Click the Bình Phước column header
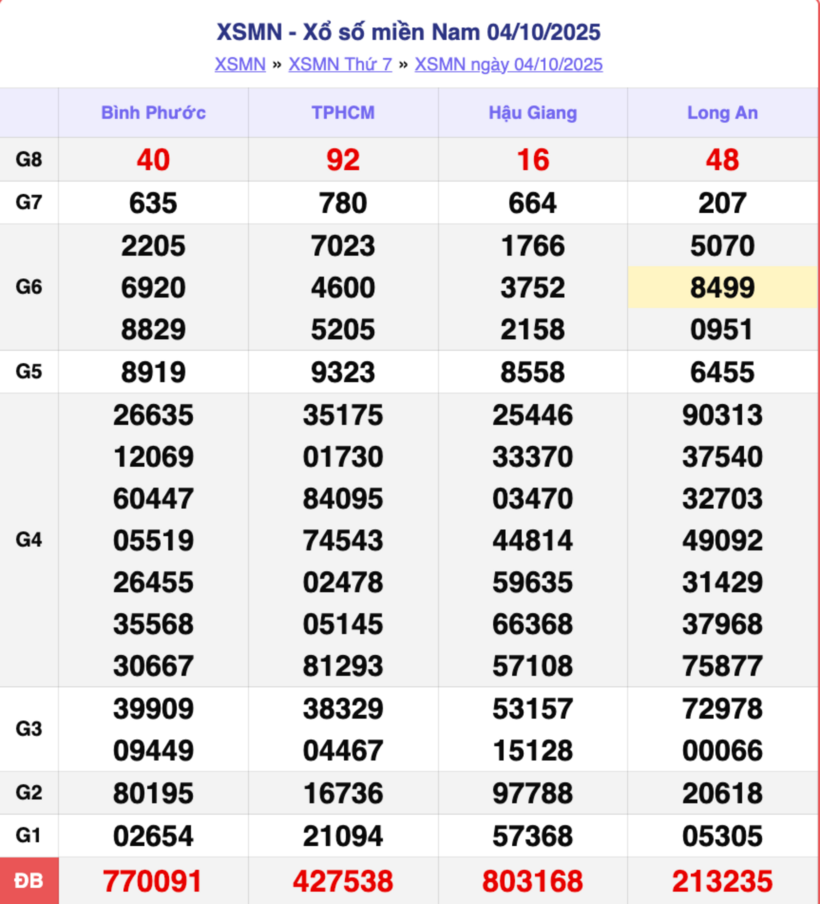Viewport: 820px width, 904px height. (153, 113)
